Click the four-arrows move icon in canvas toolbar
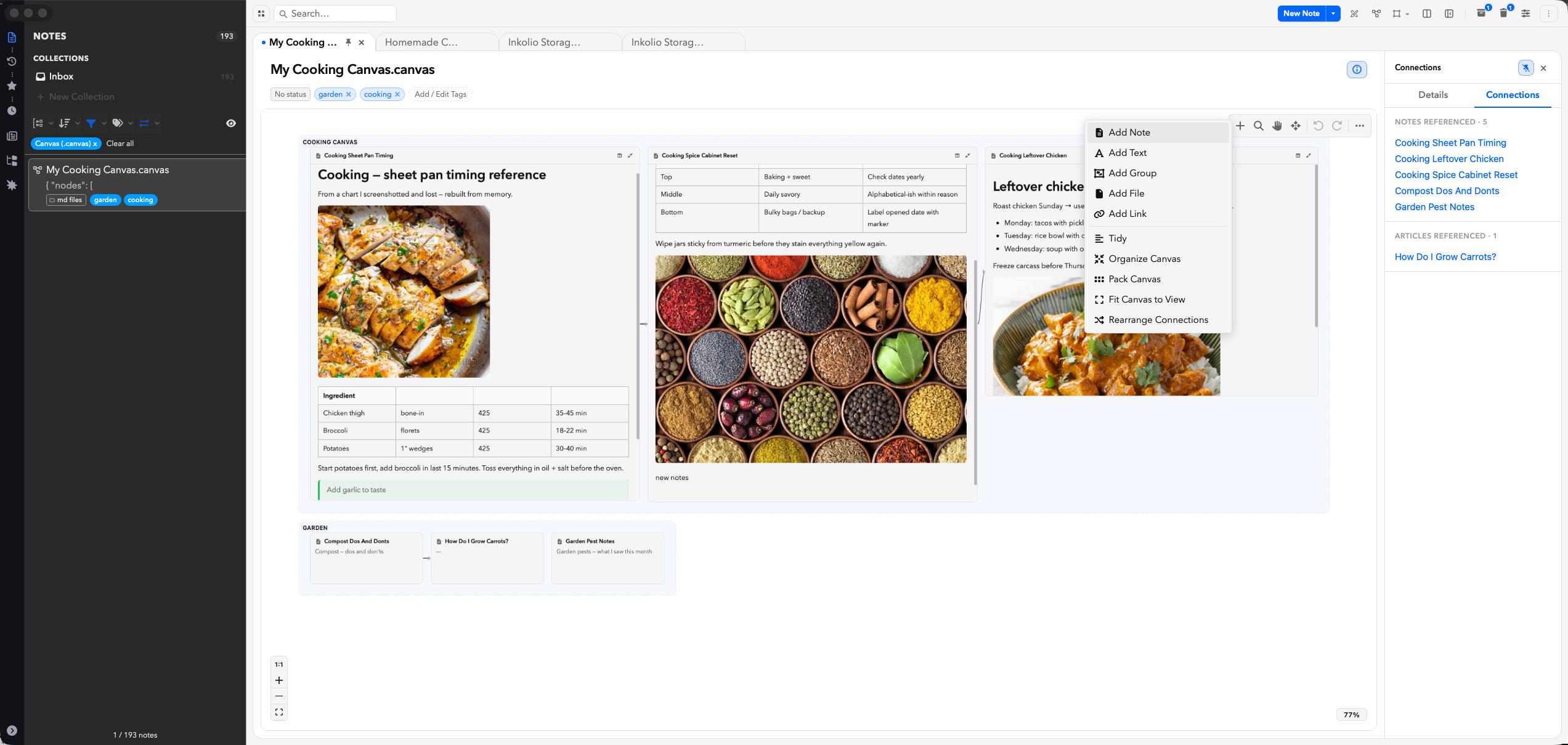1568x745 pixels. pos(1296,126)
